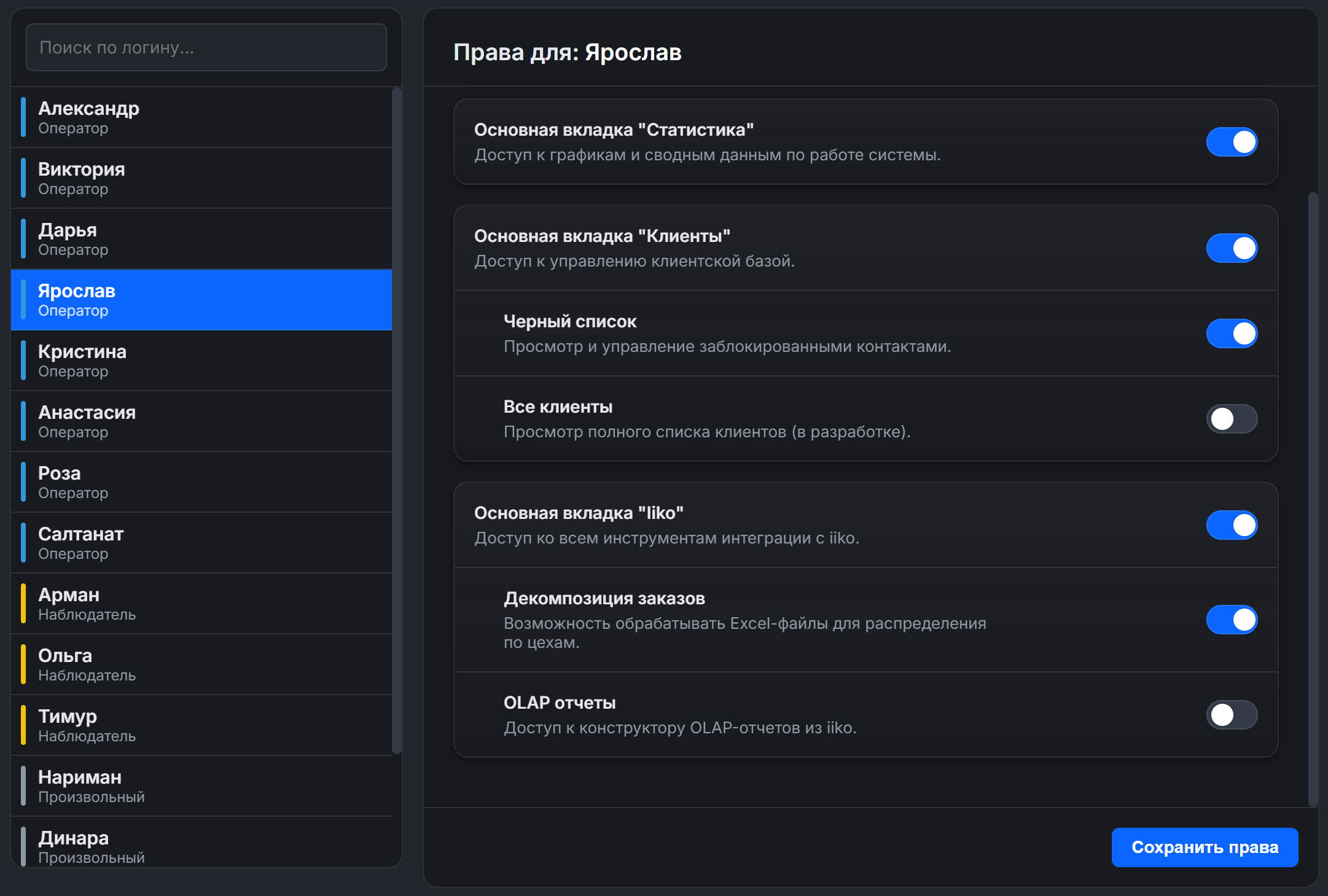Disable access to "Основная вкладка "Клиенты""
Viewport: 1328px width, 896px height.
[1232, 248]
